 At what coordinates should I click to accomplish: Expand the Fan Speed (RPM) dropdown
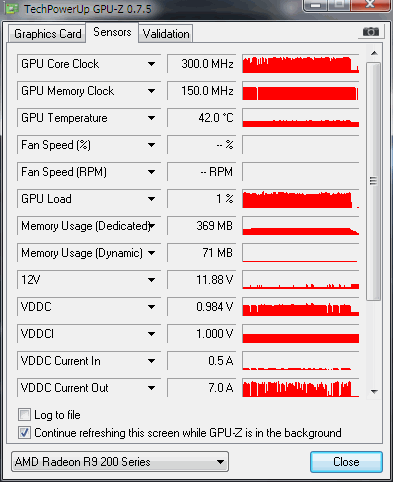pyautogui.click(x=152, y=172)
